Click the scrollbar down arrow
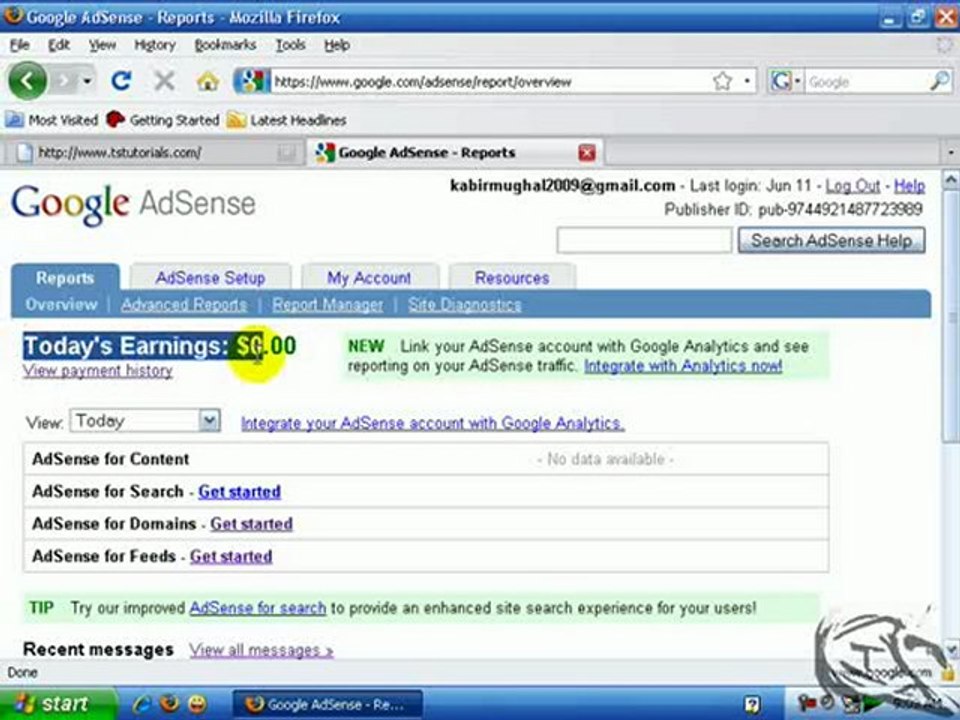 [x=950, y=649]
